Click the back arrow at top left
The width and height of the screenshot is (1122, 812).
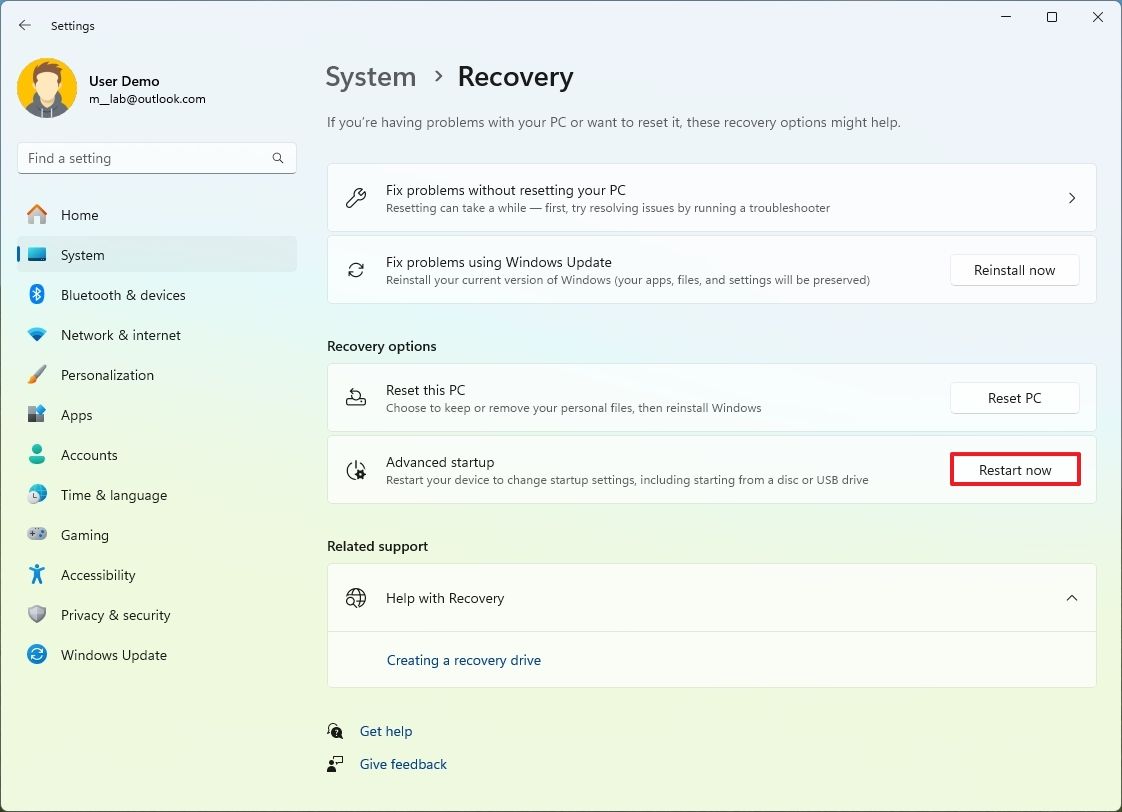click(x=24, y=25)
